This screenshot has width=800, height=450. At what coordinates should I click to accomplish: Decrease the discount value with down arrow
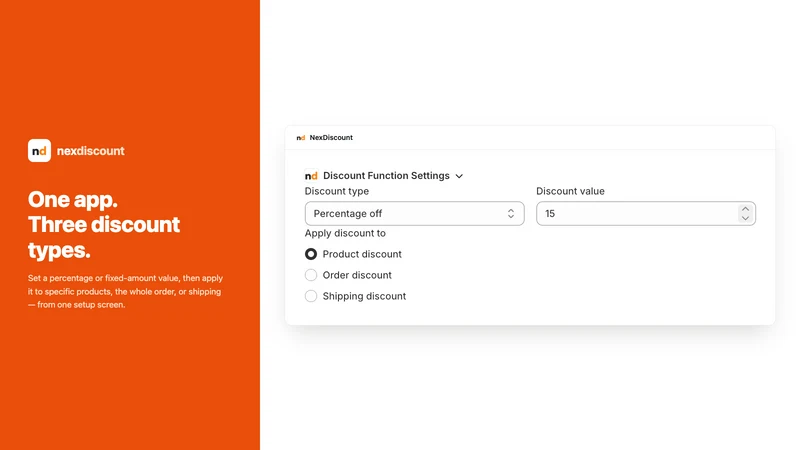pos(745,218)
